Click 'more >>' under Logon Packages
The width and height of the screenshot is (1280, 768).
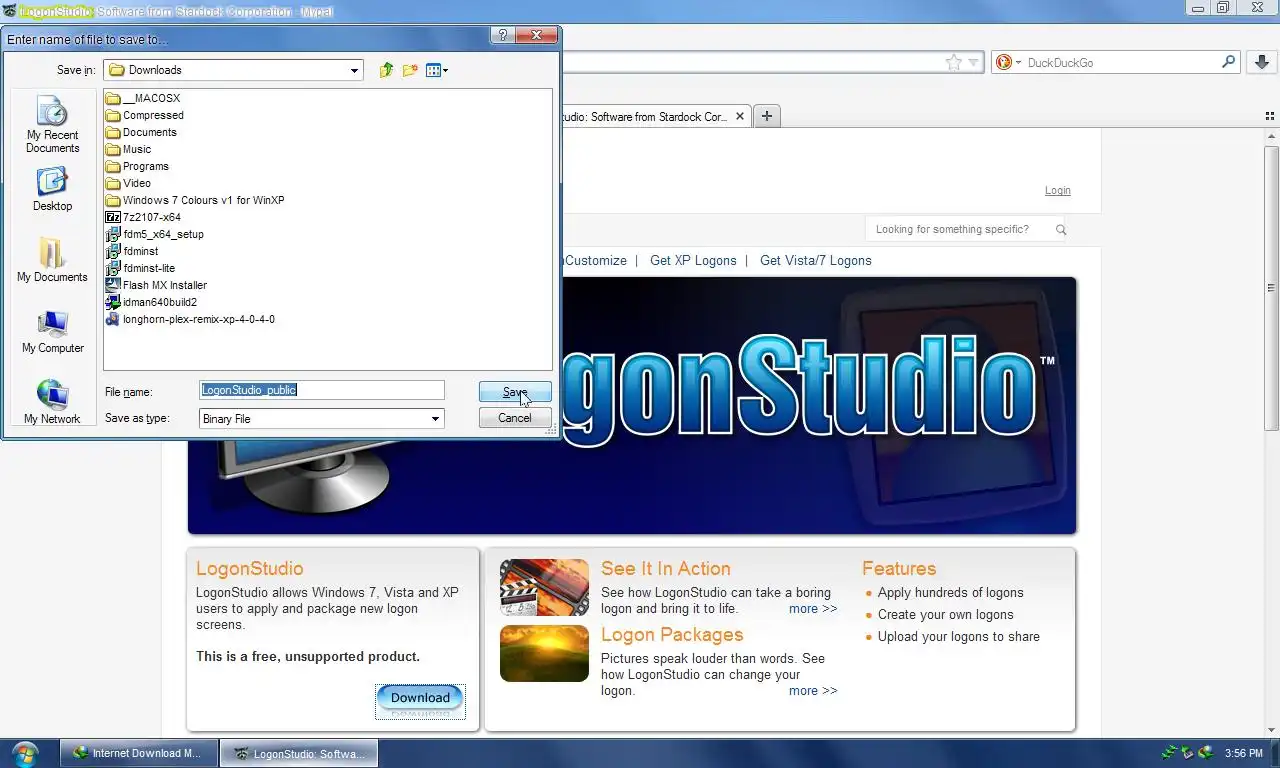point(813,690)
